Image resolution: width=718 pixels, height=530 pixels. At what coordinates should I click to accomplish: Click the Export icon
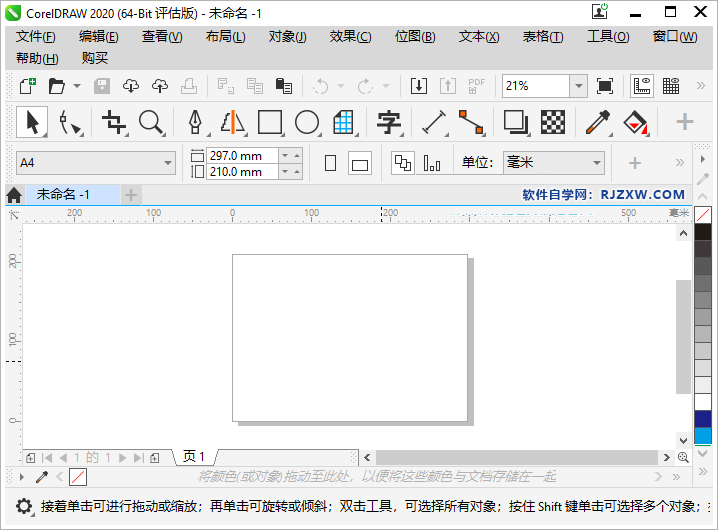(x=448, y=86)
